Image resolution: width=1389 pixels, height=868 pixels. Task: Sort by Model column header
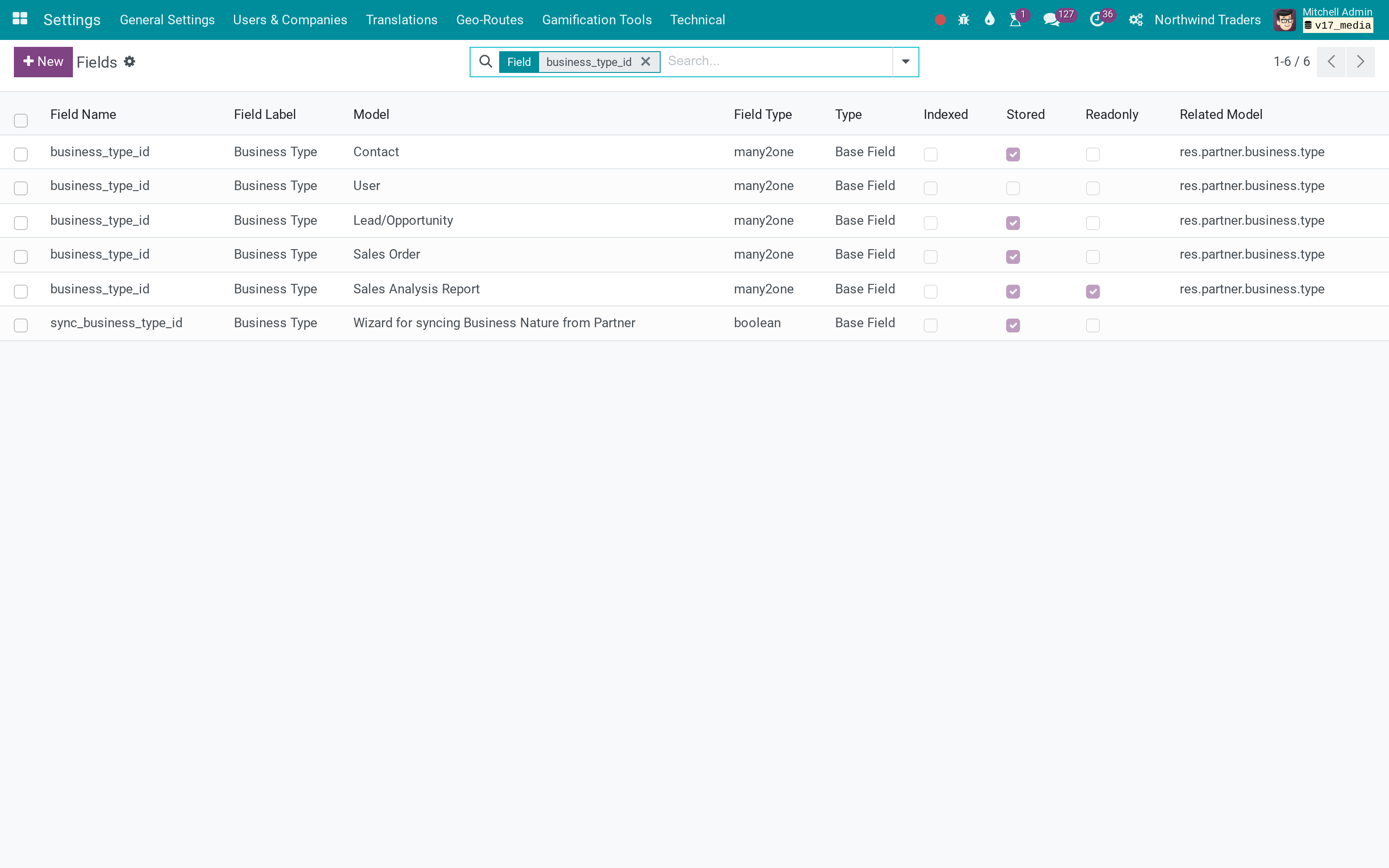[x=372, y=114]
